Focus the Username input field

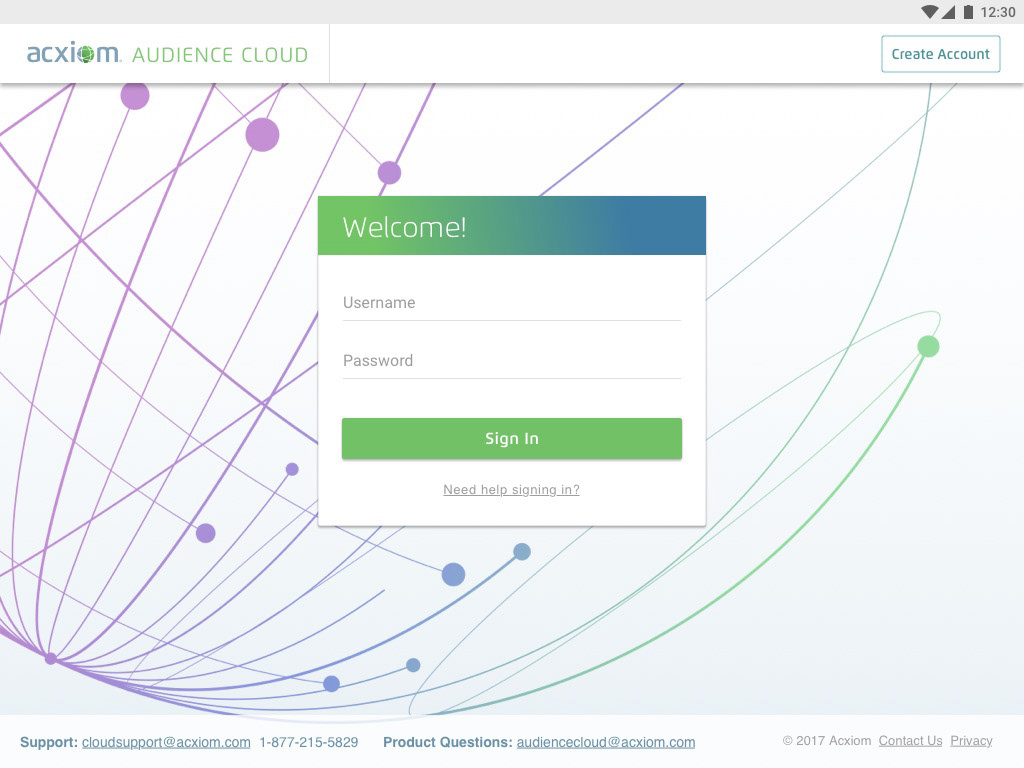click(511, 303)
